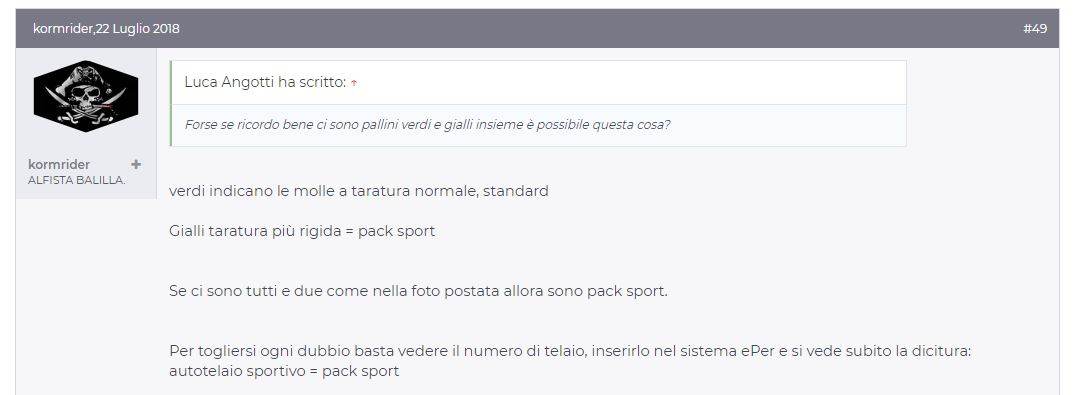This screenshot has width=1082, height=395.
Task: Click the sentence starting "Se ci sono tutti e due"
Action: point(418,291)
